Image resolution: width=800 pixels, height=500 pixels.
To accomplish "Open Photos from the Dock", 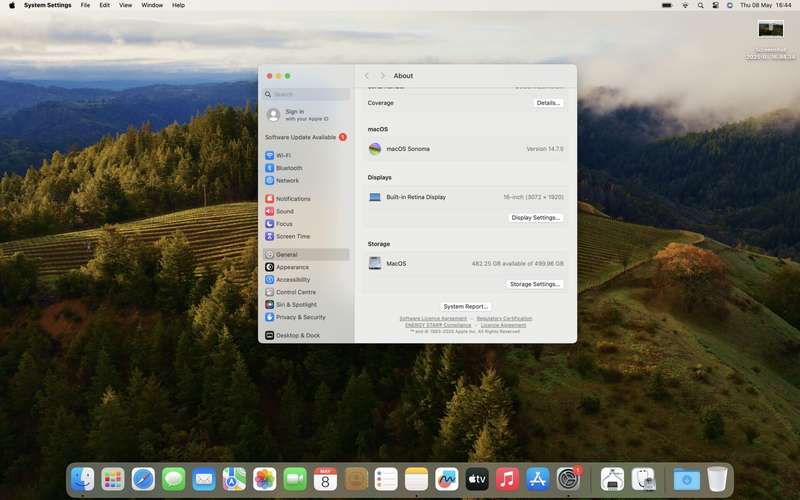I will coord(265,480).
